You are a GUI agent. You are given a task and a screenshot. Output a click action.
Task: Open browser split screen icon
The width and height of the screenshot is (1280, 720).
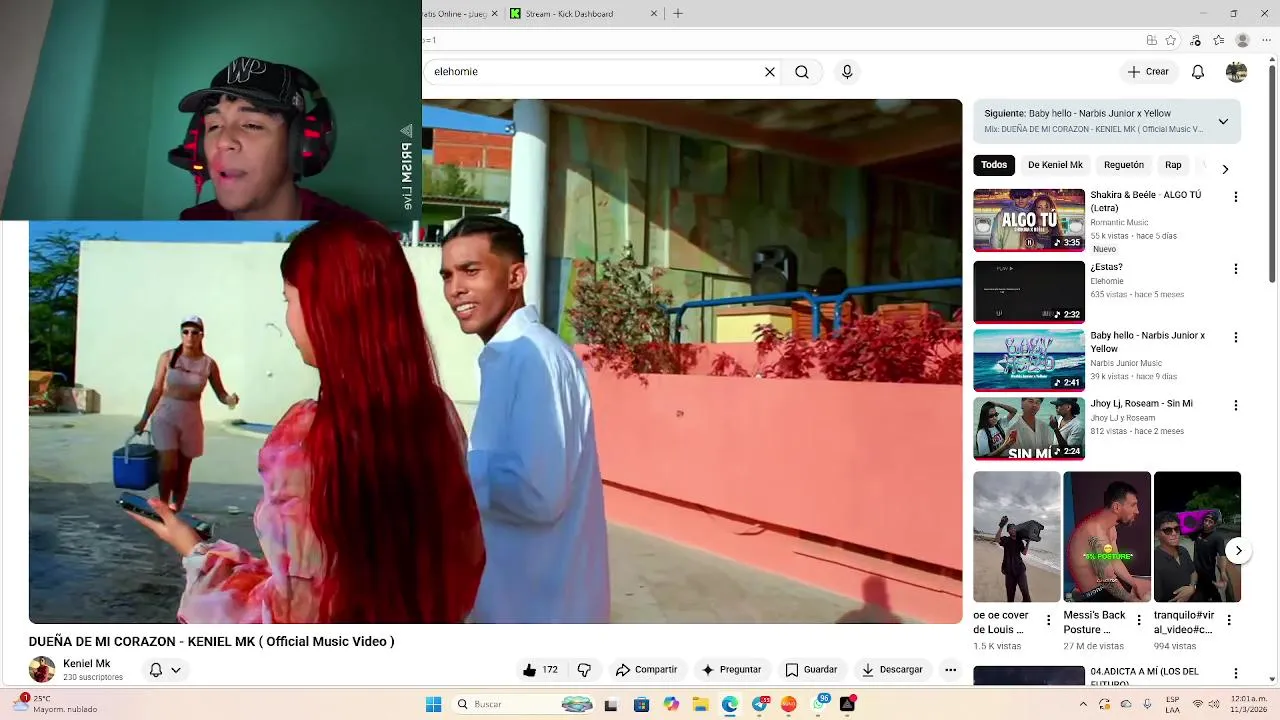pos(1152,40)
